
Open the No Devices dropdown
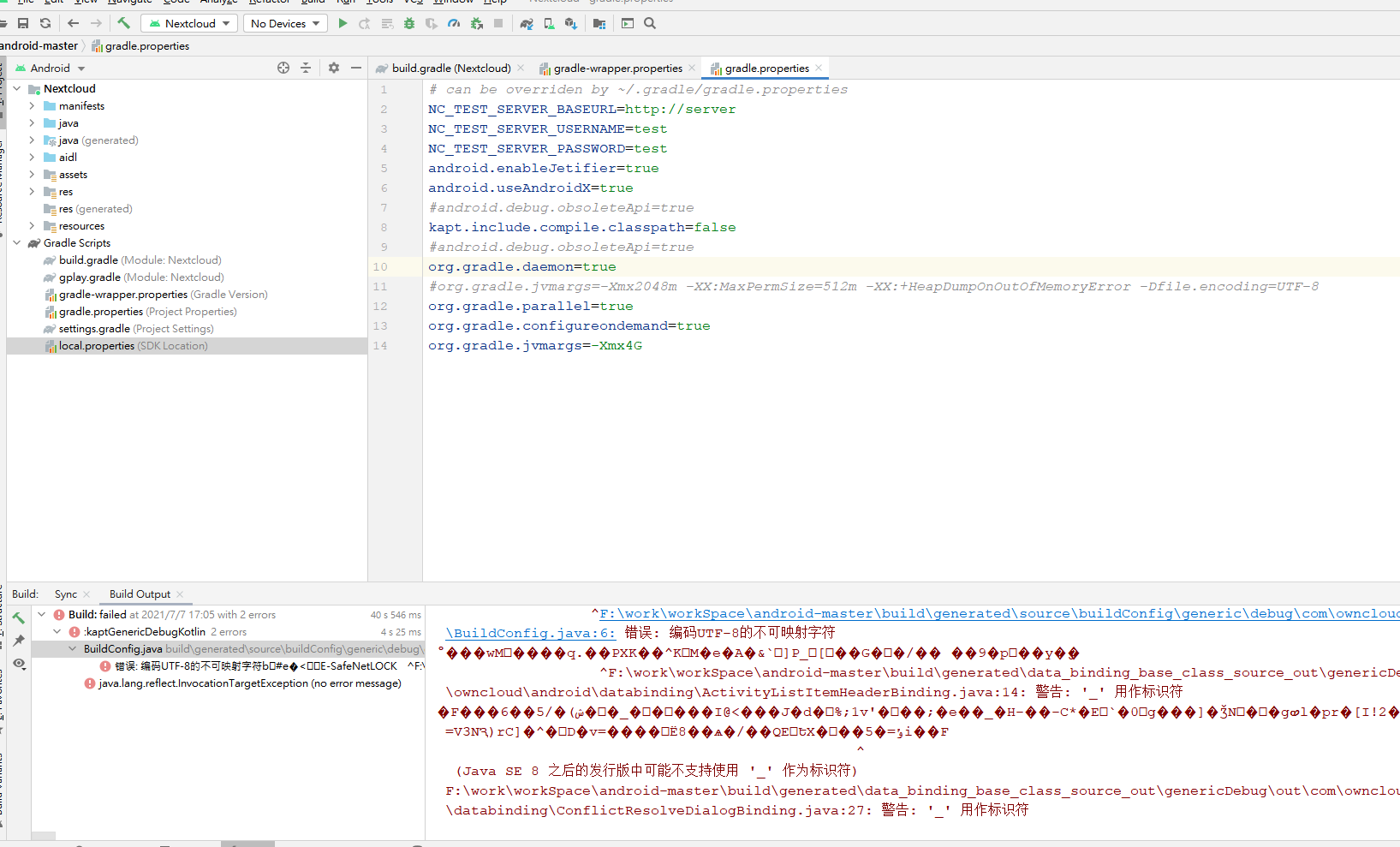point(285,23)
